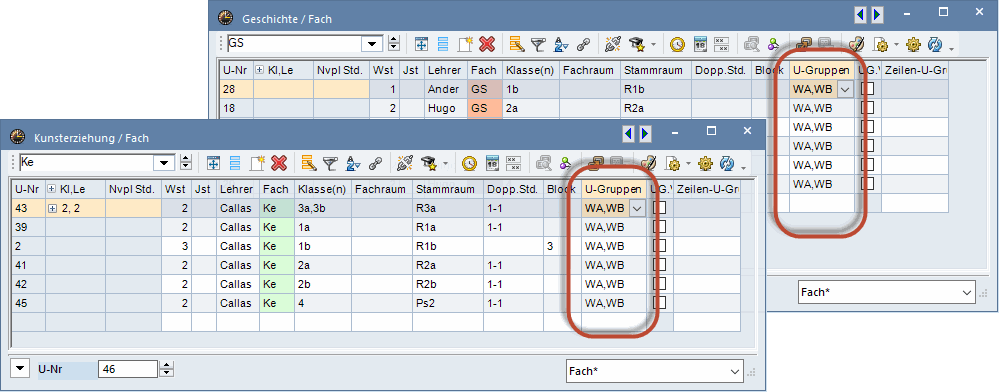Expand the 2, 2 coupling row of lesson 43

point(52,208)
